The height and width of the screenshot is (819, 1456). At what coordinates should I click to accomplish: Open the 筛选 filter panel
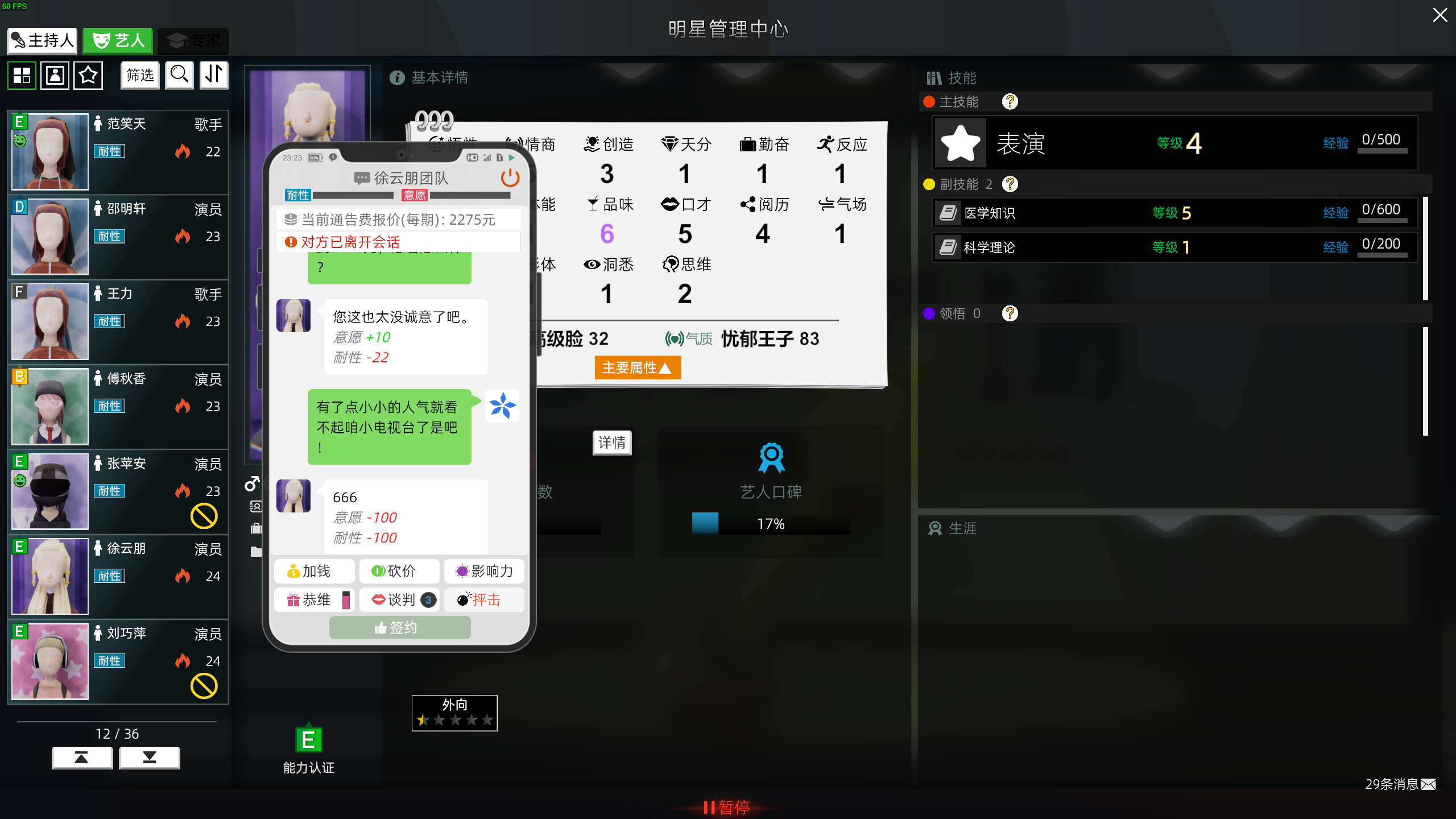(x=139, y=75)
